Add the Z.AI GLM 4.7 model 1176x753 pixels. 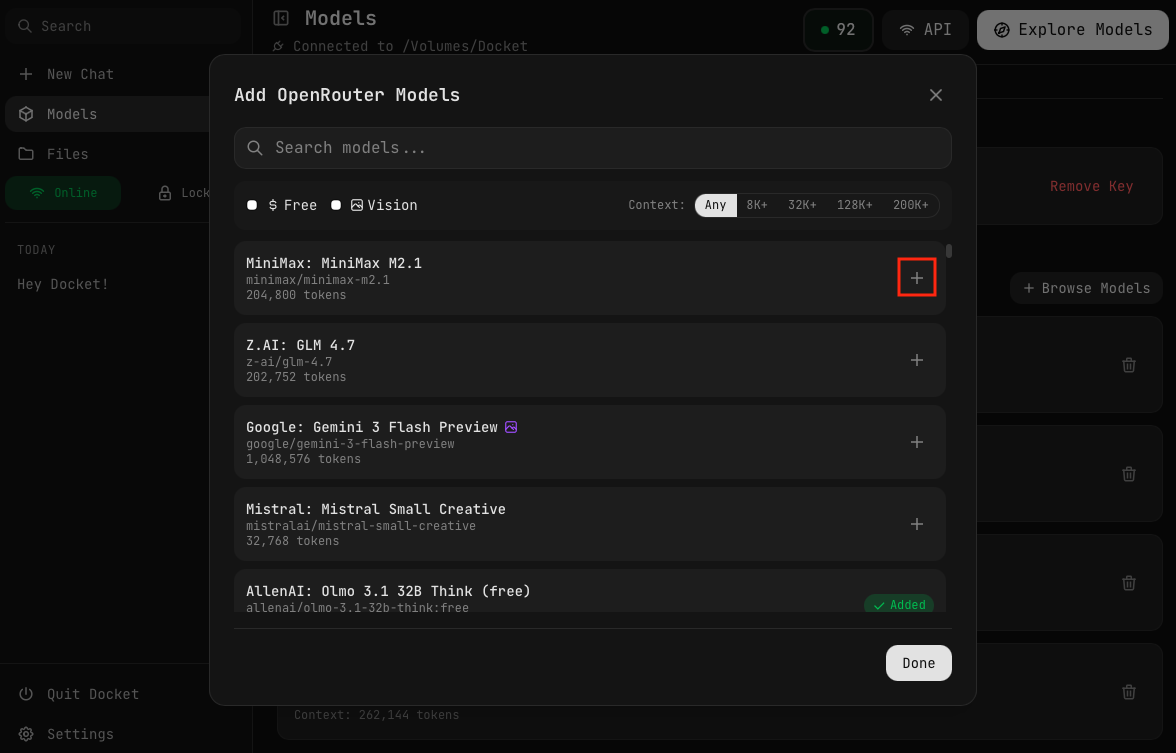(916, 359)
